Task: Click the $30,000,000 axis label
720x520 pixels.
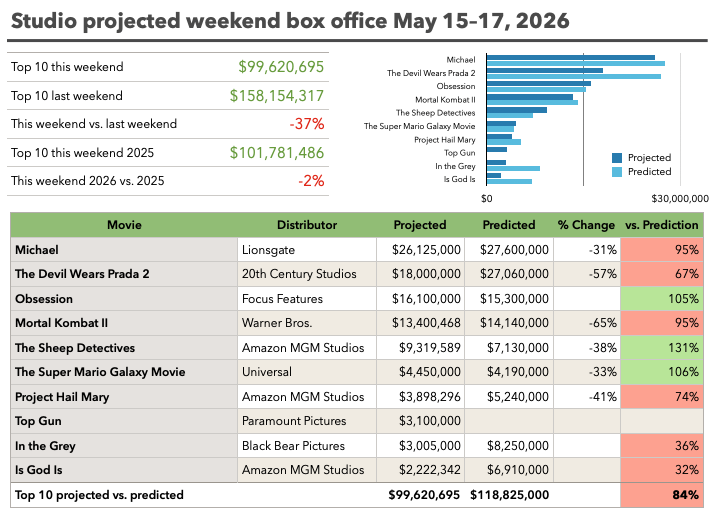Action: coord(680,198)
